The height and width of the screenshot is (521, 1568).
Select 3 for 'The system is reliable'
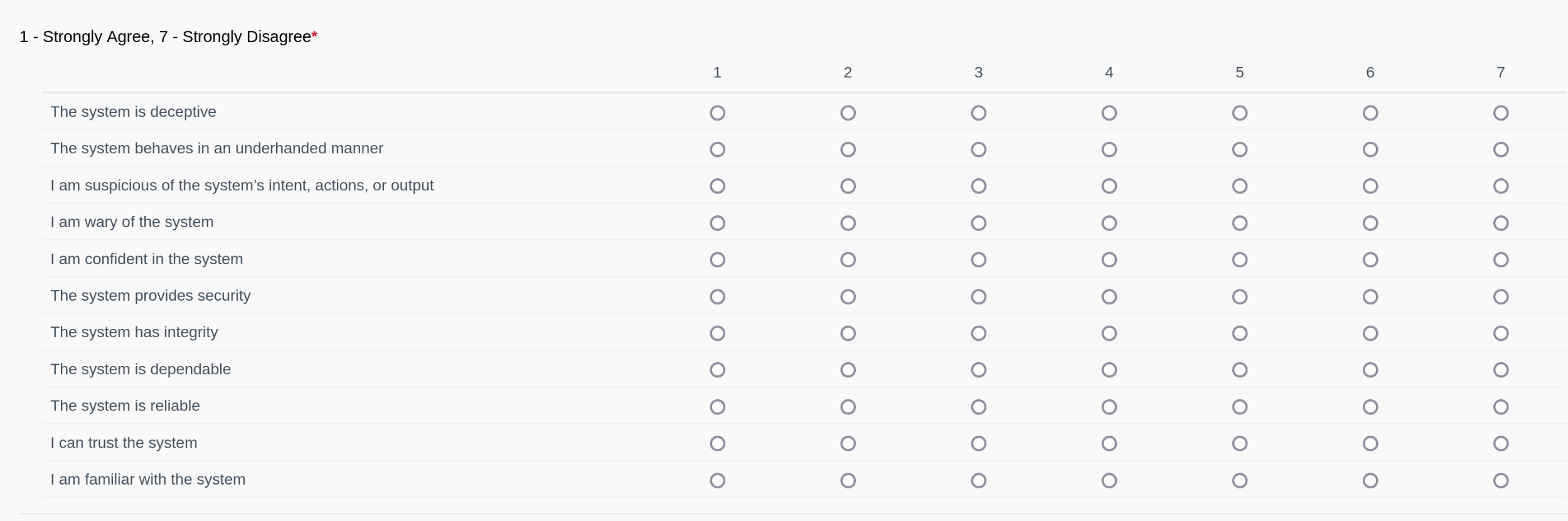978,407
